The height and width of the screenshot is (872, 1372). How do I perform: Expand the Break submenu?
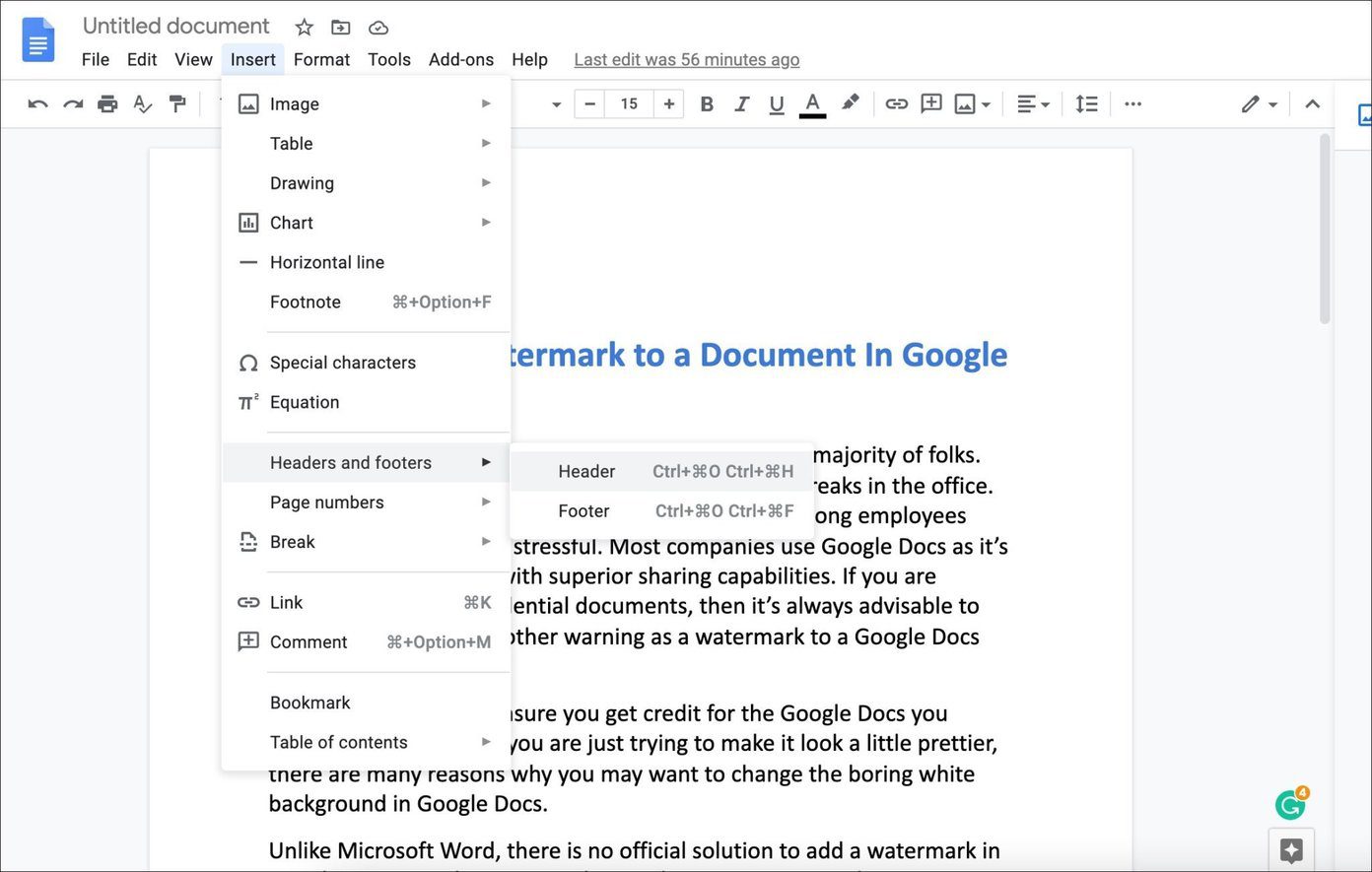pyautogui.click(x=366, y=542)
